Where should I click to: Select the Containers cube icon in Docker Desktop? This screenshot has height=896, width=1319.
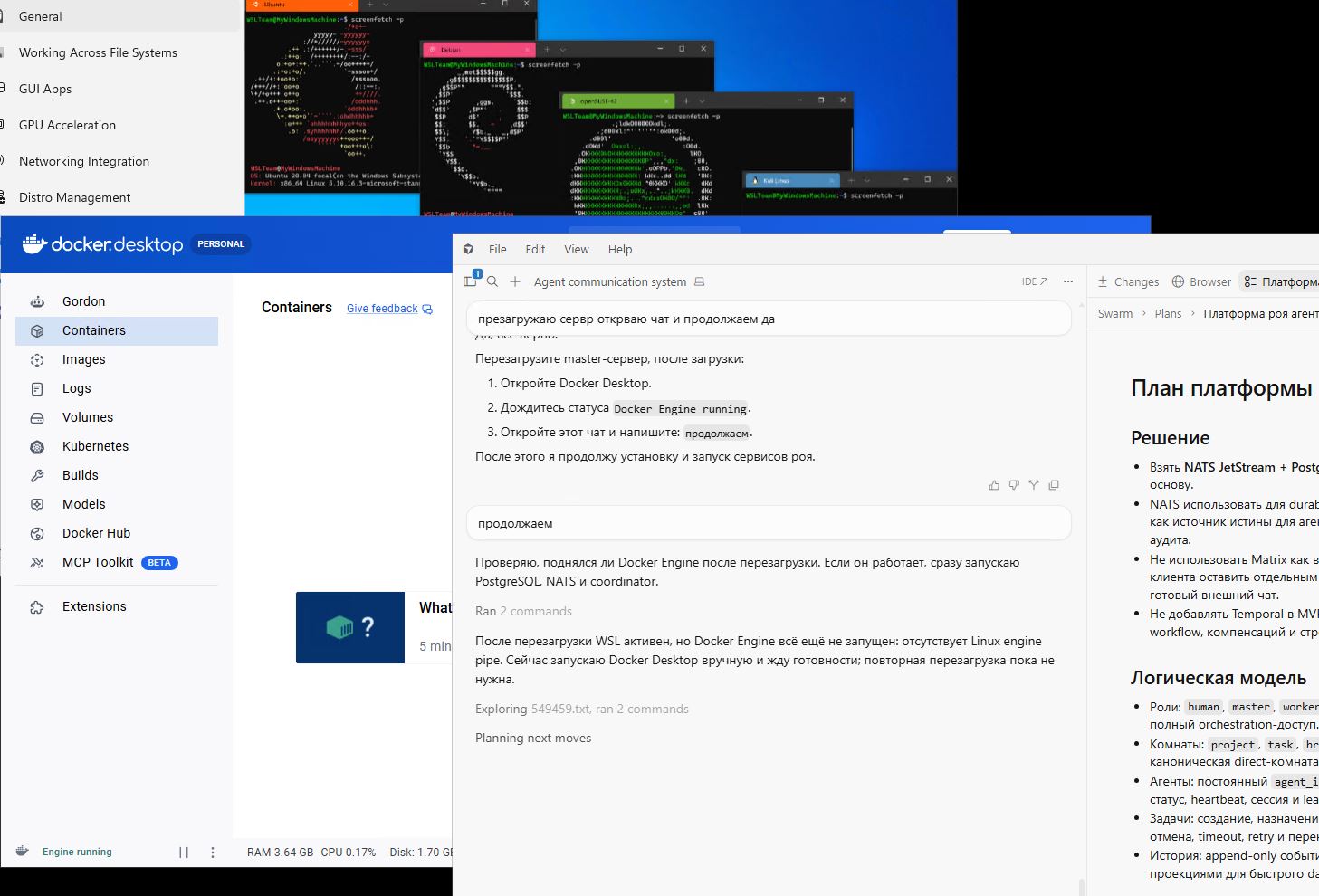click(37, 330)
